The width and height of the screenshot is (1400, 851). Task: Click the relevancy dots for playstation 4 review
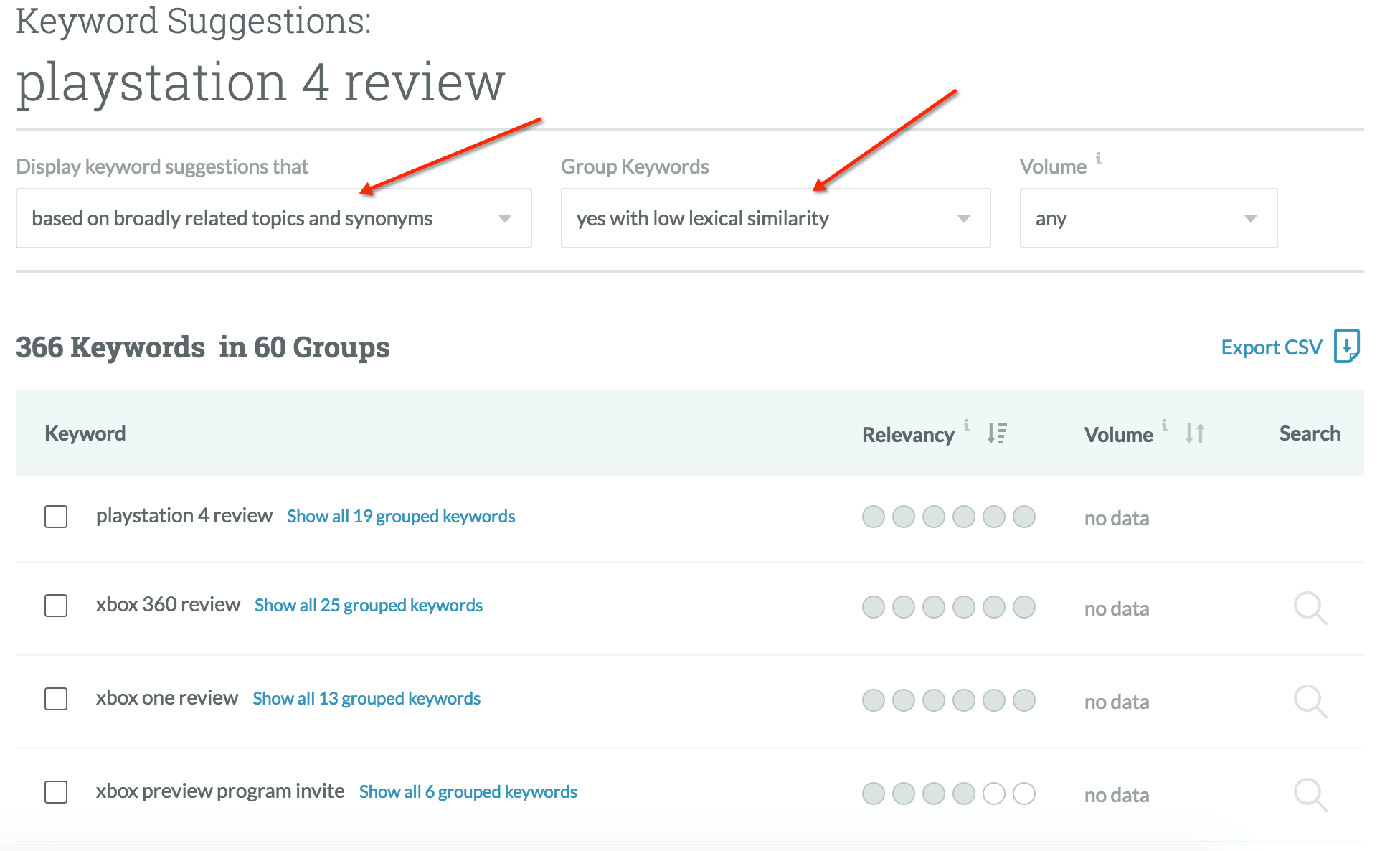click(x=948, y=517)
